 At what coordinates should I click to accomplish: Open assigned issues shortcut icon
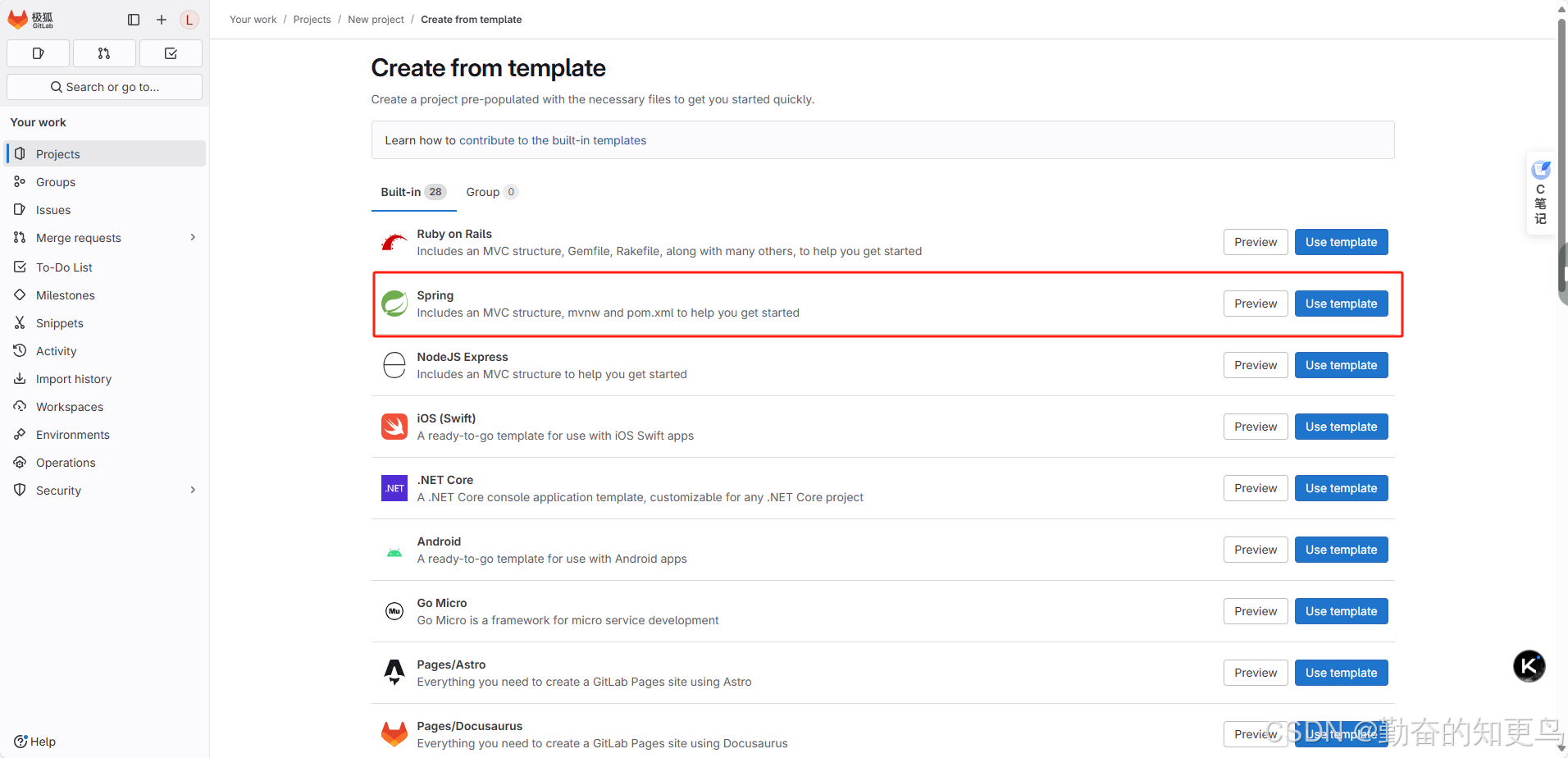pos(38,53)
